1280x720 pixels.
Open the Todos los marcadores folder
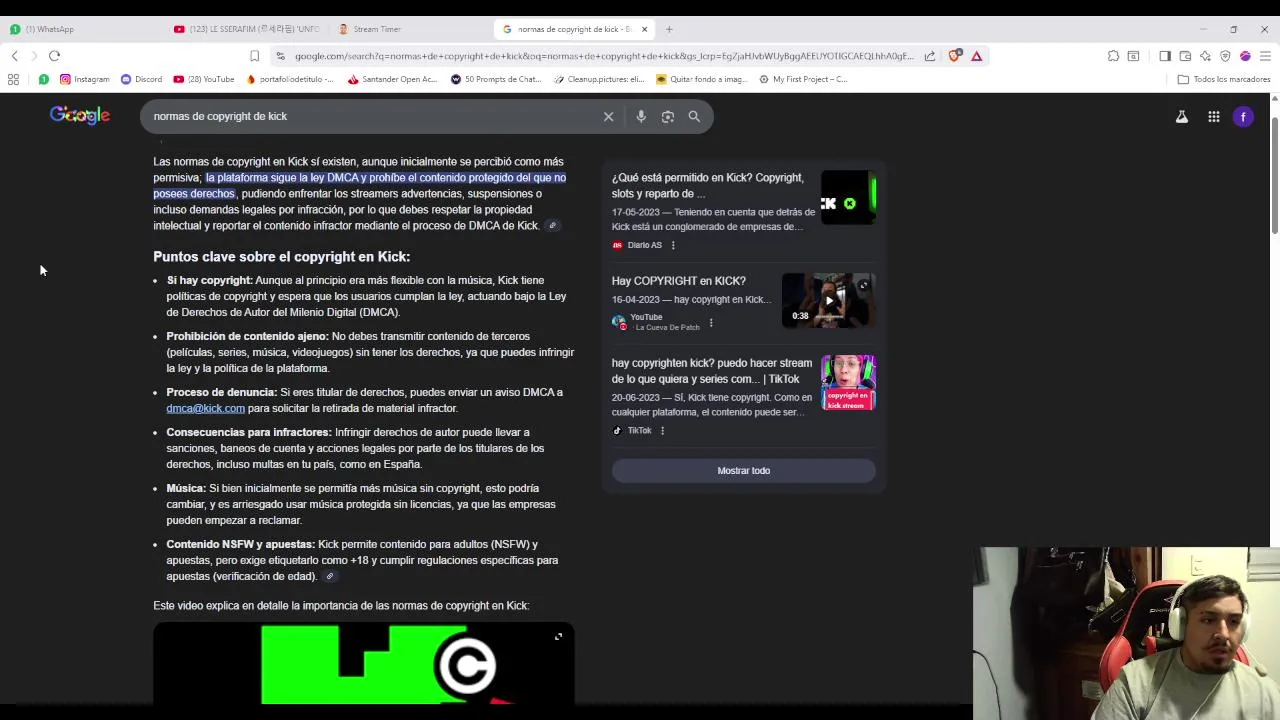coord(1224,79)
